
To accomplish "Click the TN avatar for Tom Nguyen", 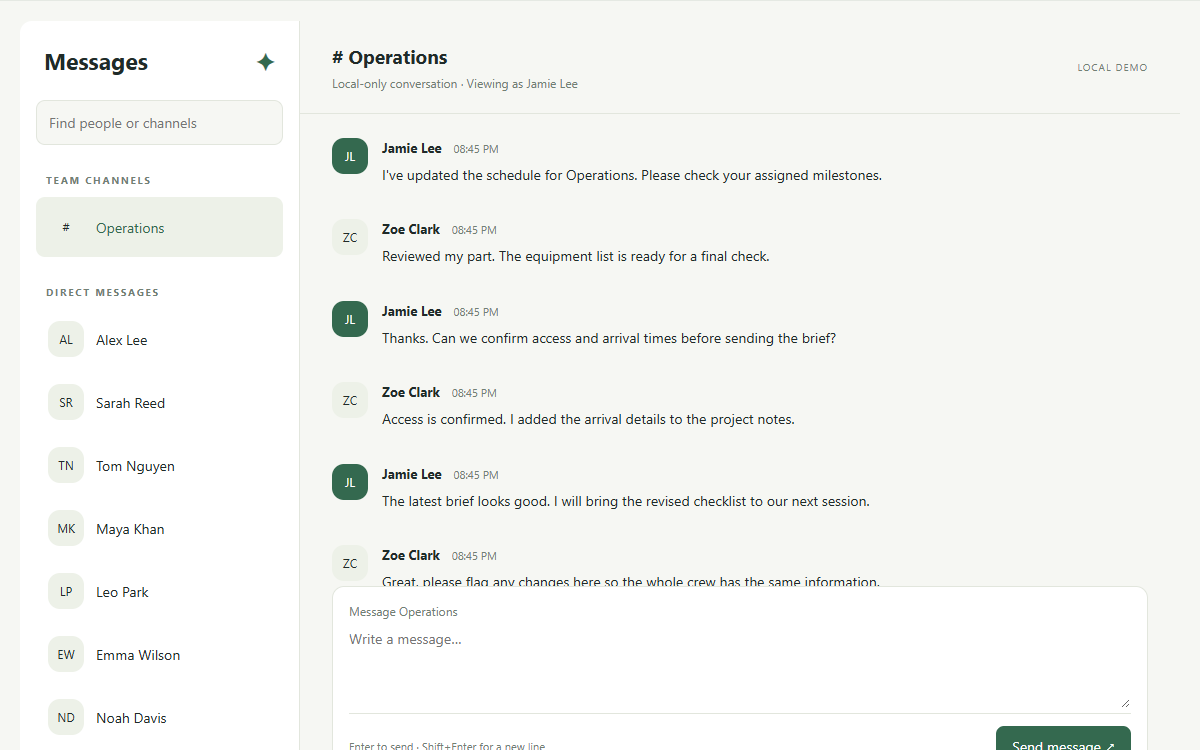I will tap(66, 465).
